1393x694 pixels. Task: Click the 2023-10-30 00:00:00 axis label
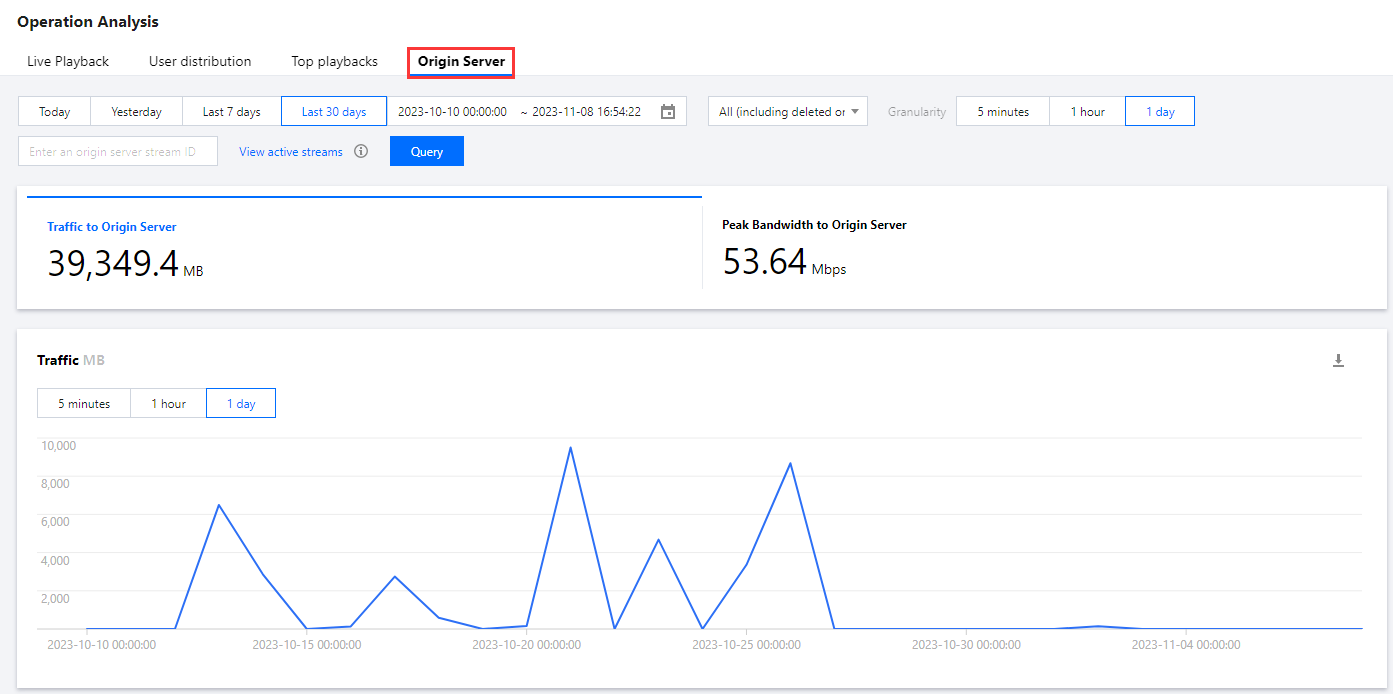tap(966, 645)
